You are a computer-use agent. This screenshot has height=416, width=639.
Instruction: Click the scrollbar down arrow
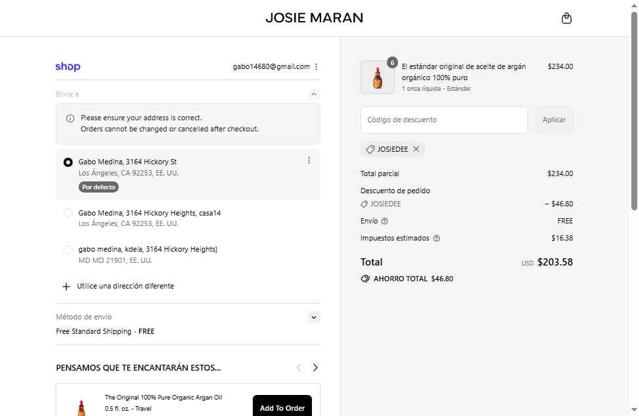(634, 409)
